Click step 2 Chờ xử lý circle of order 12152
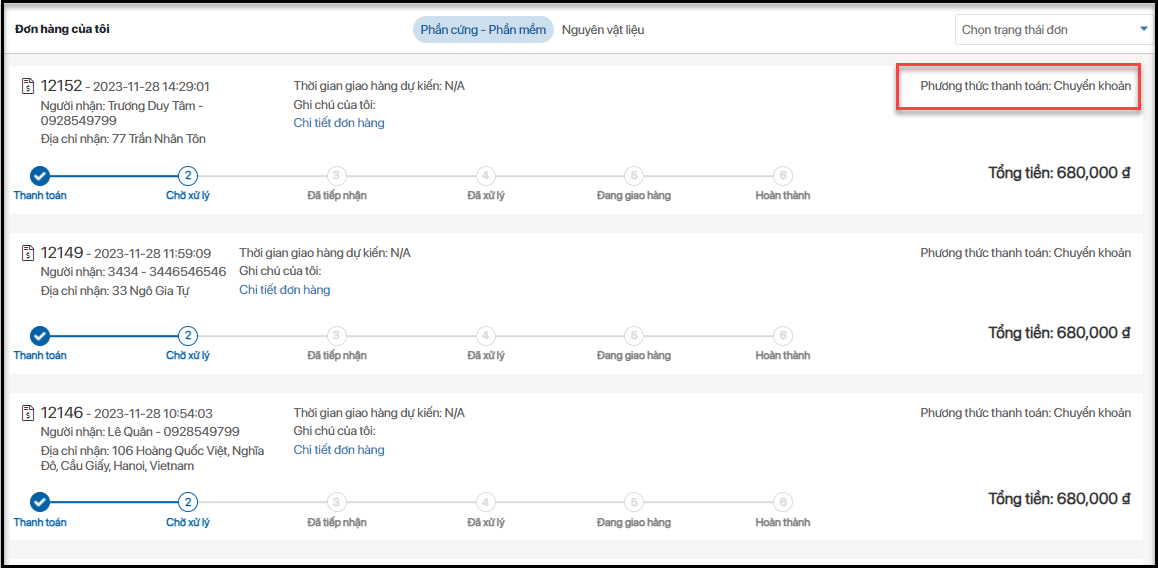 coord(188,176)
